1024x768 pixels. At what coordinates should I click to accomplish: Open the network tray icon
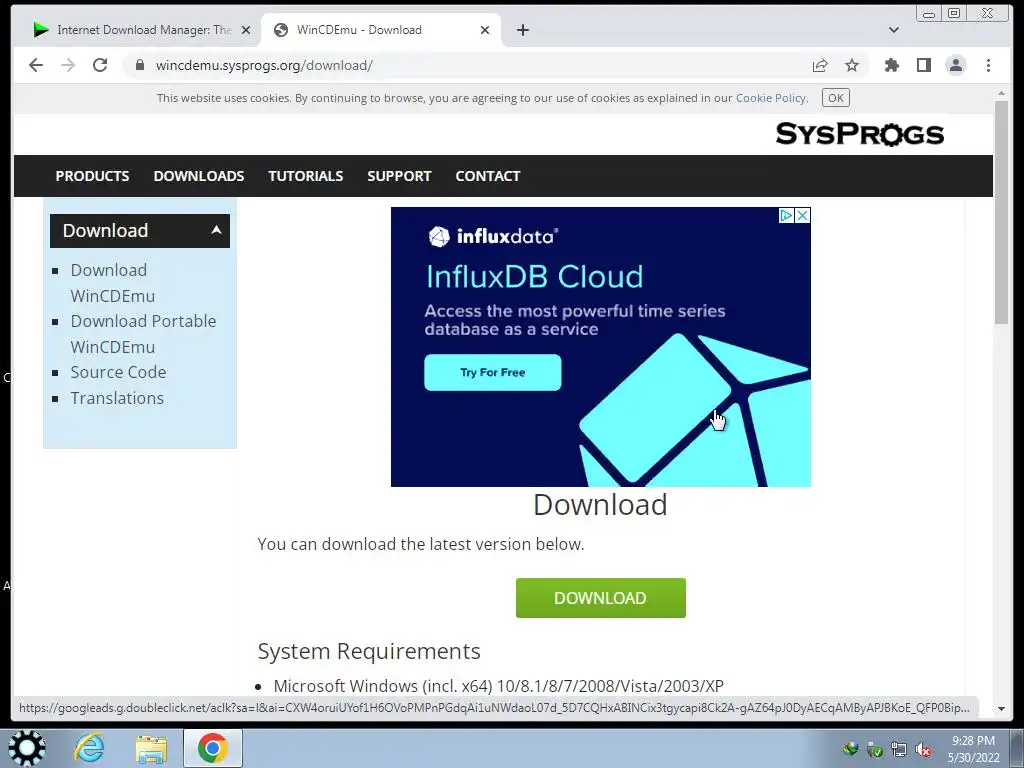pos(899,750)
